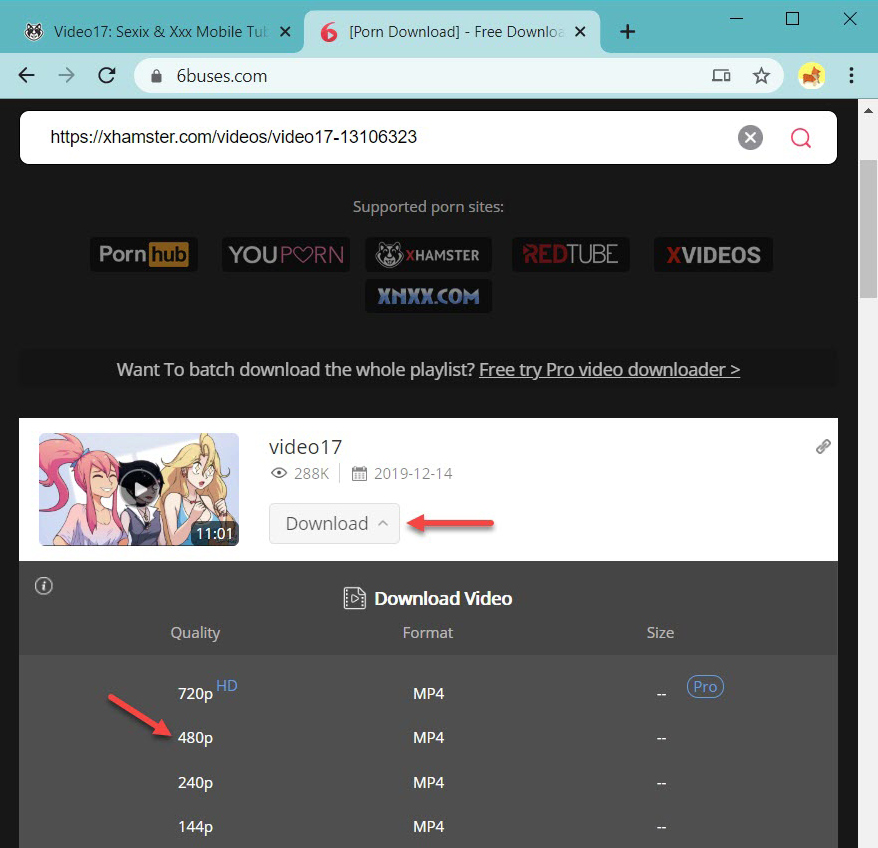Click the XNXX.COM site logo
The width and height of the screenshot is (878, 848).
click(428, 296)
